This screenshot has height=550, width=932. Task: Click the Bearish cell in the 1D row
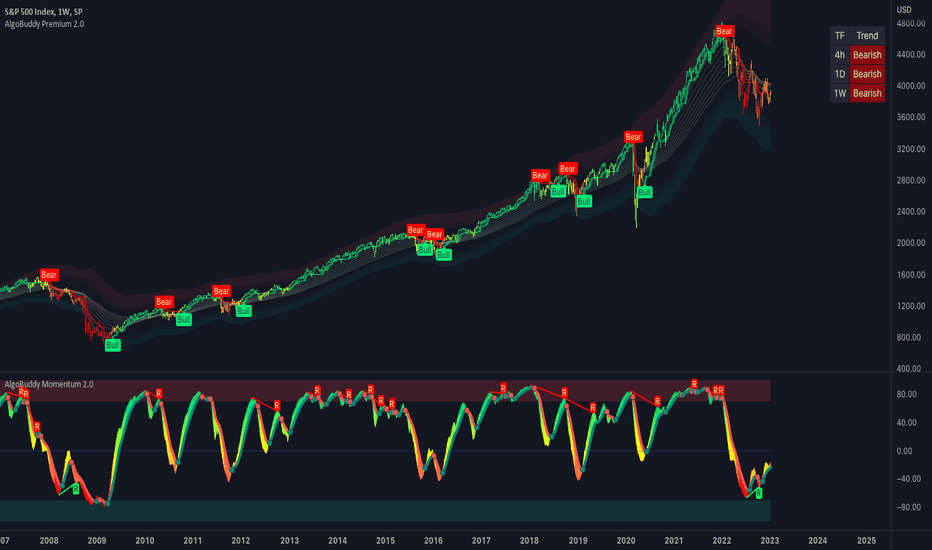point(867,74)
